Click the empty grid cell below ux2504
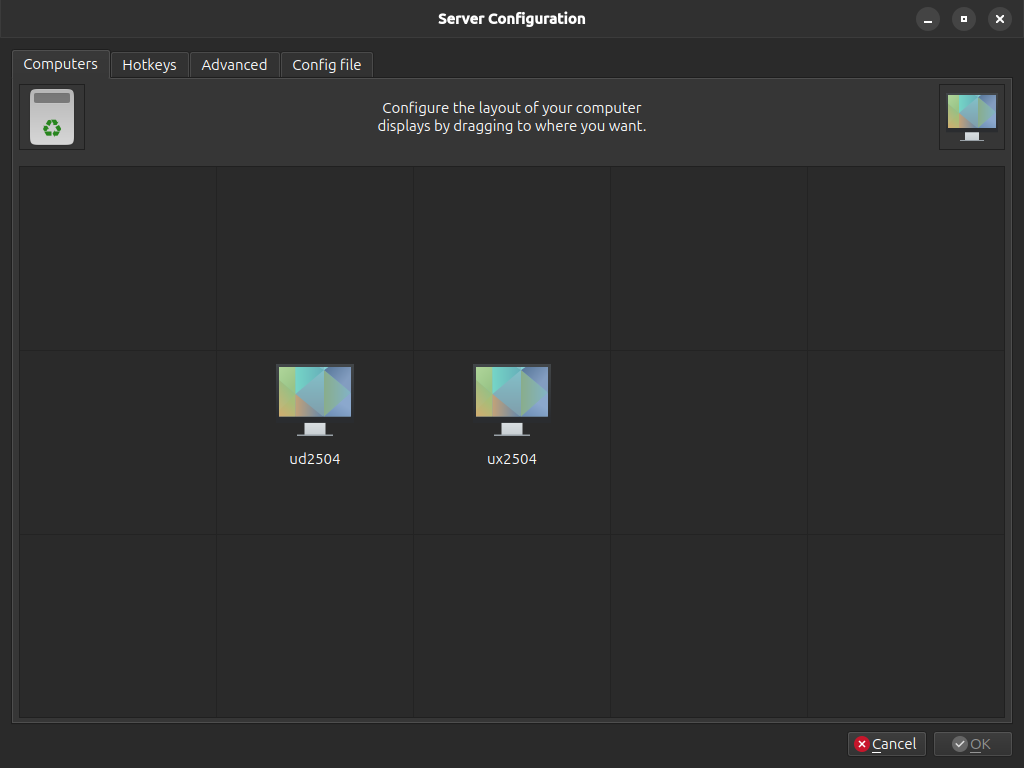The height and width of the screenshot is (768, 1024). pos(511,624)
